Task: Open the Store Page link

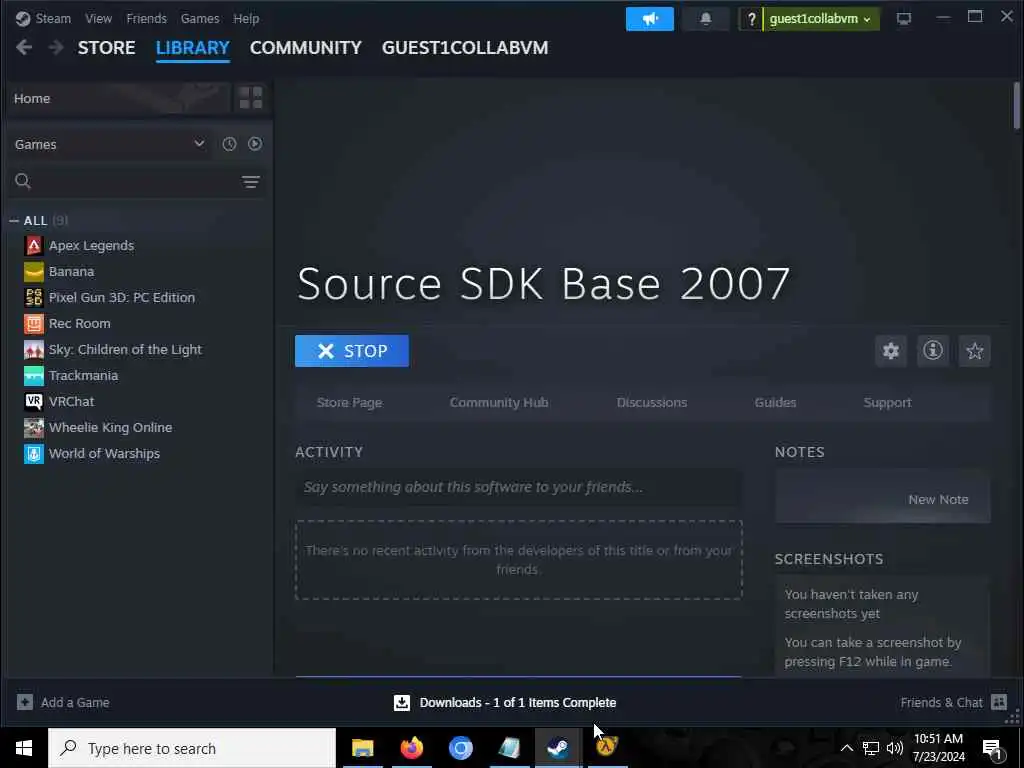Action: (x=349, y=402)
